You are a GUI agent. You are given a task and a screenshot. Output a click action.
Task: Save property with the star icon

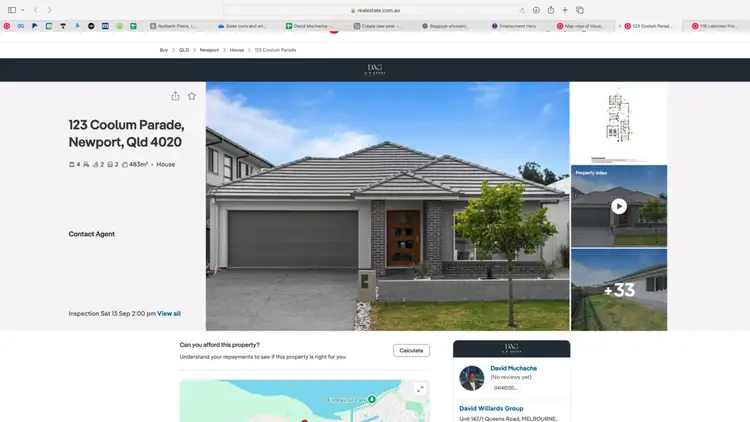pos(192,96)
